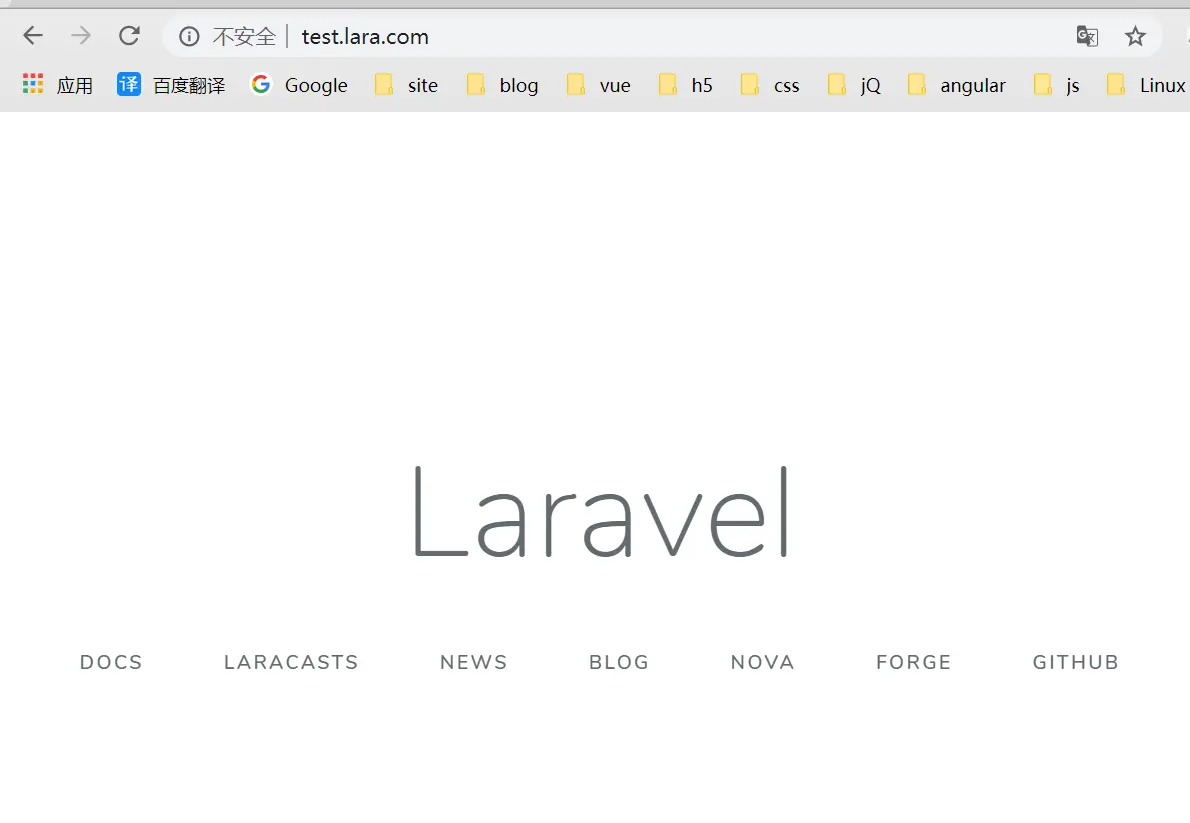Viewport: 1190px width, 823px height.
Task: Open the LARACASTS link
Action: click(x=291, y=662)
